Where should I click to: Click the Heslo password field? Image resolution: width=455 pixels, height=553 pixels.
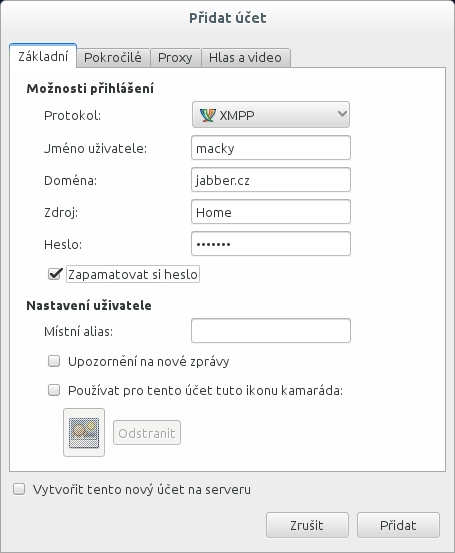tap(271, 244)
